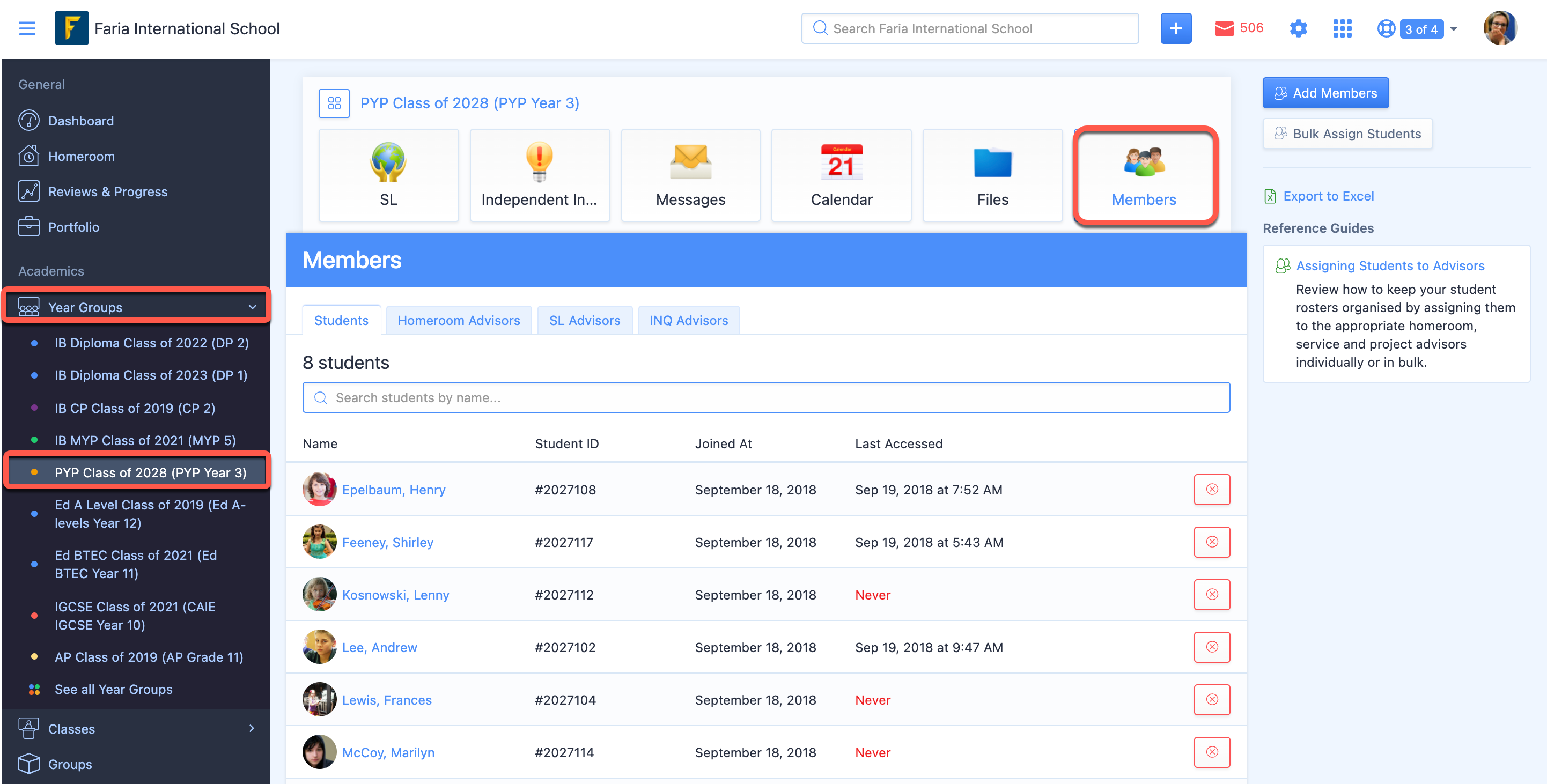Click the Add Members button
1547x784 pixels.
click(x=1325, y=93)
